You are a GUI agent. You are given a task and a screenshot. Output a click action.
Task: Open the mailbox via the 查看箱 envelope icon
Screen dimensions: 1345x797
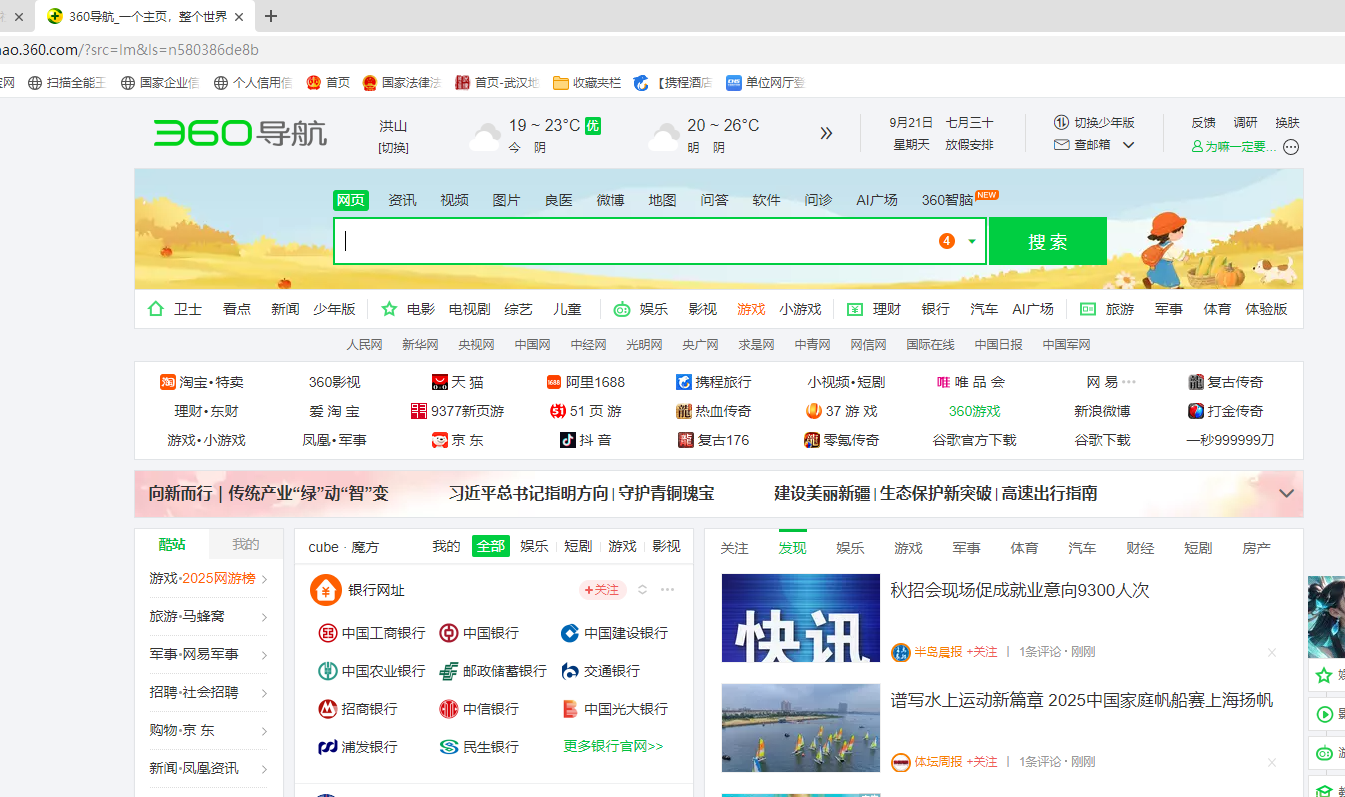point(1062,144)
